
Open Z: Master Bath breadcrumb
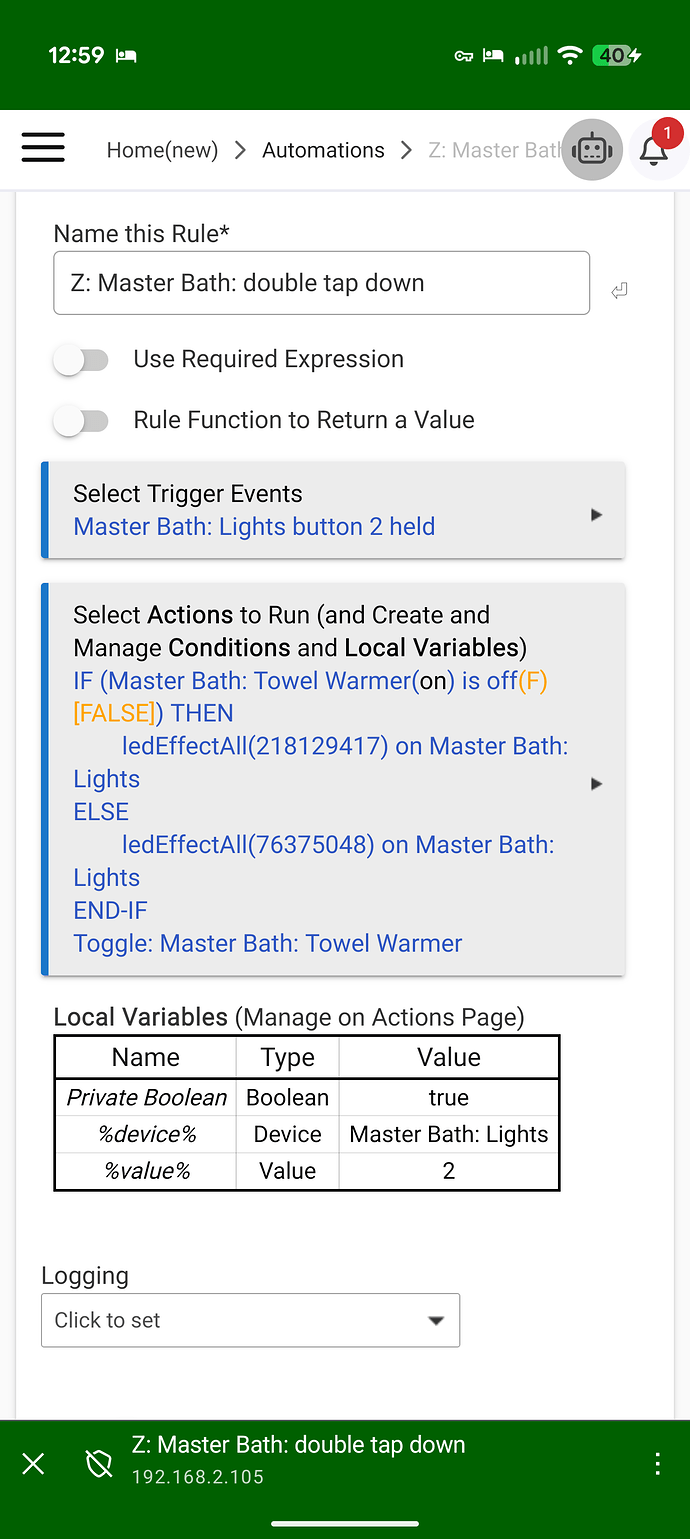click(494, 151)
